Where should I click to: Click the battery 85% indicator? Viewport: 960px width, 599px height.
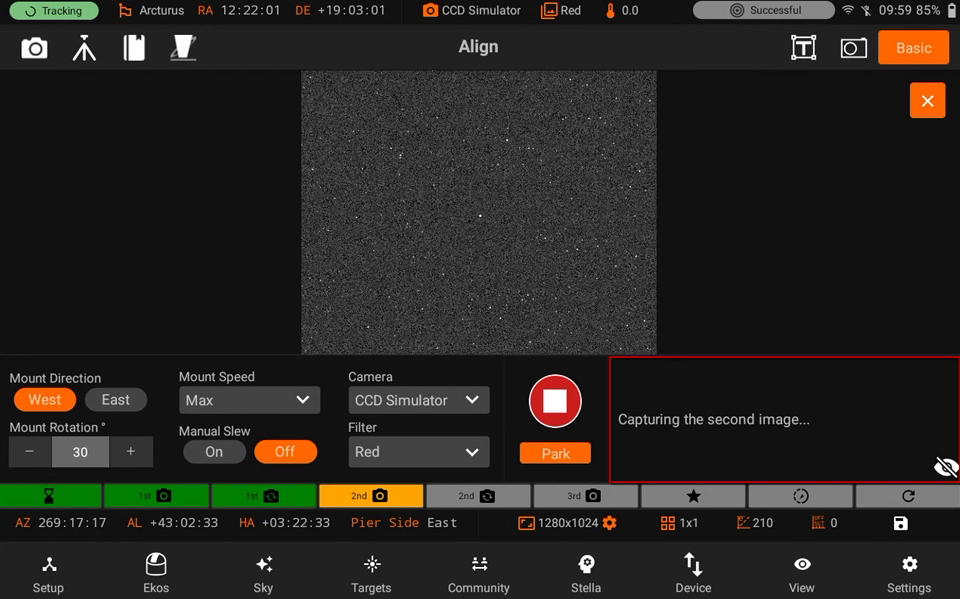click(936, 10)
